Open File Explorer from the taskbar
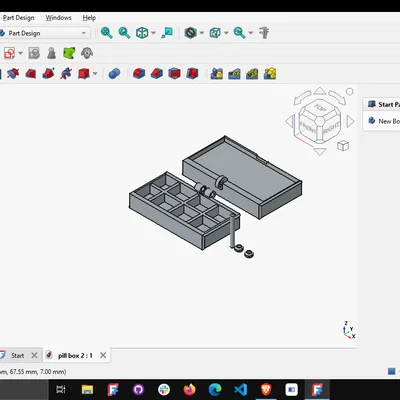Image resolution: width=400 pixels, height=400 pixels. pos(87,389)
